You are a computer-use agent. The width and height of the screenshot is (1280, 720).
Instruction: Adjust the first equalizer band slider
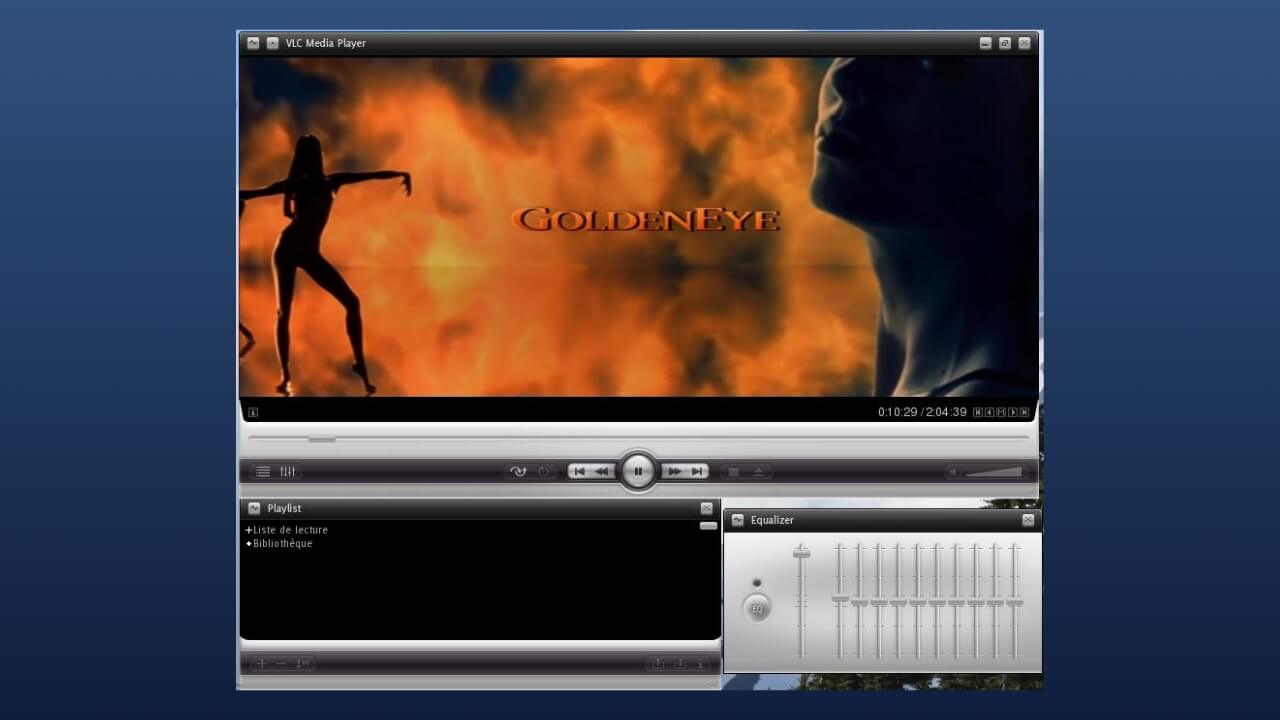pos(840,599)
